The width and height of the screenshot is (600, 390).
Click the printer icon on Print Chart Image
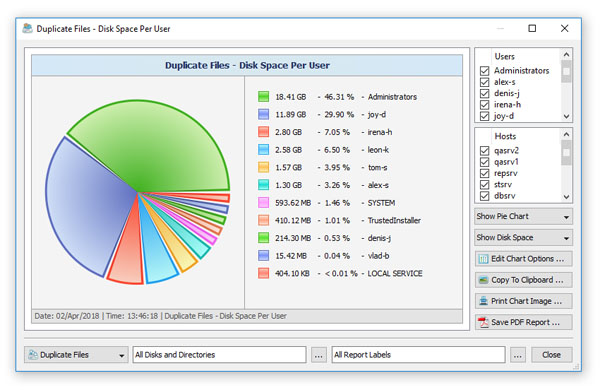[x=483, y=301]
